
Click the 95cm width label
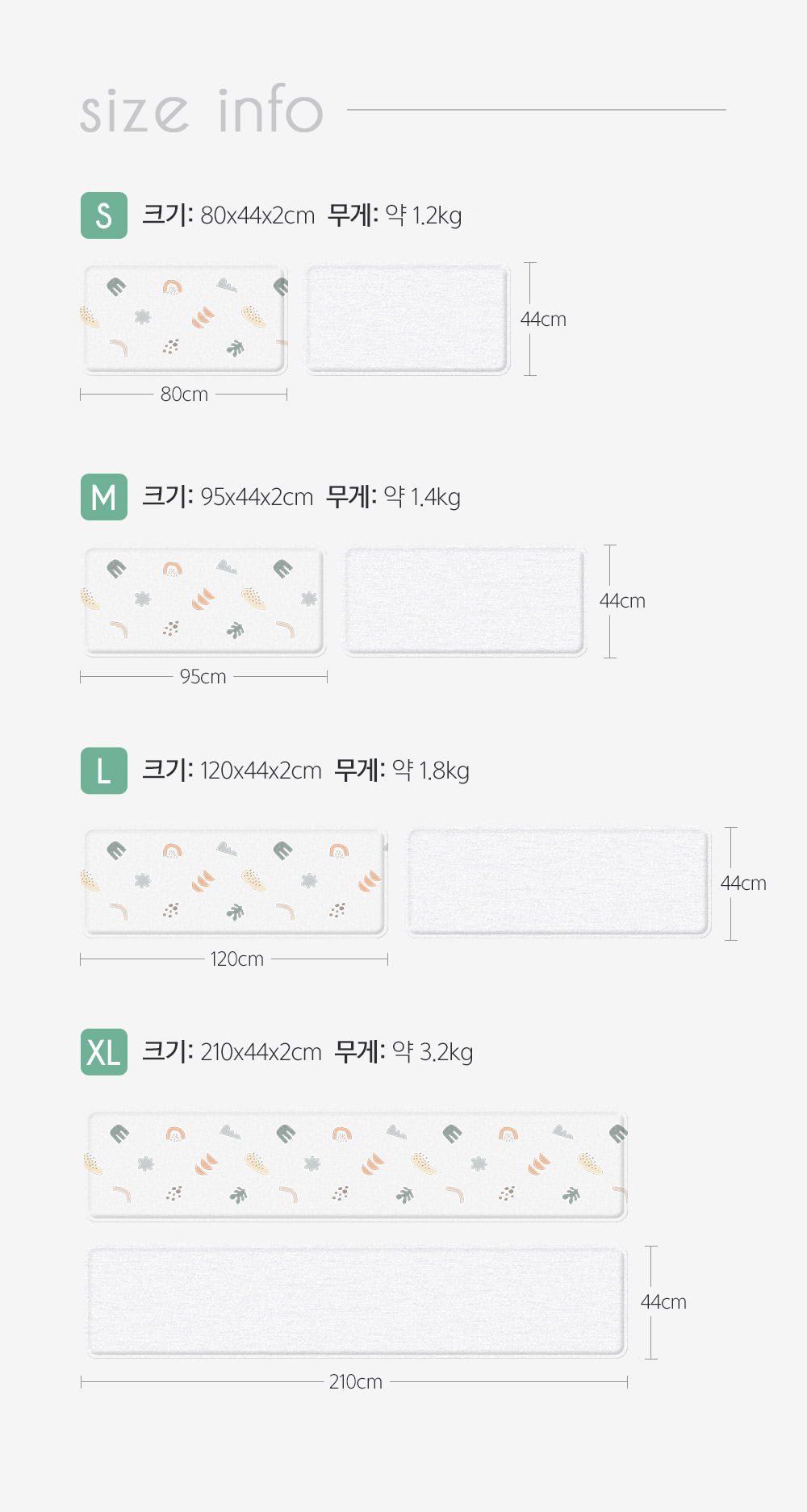(x=203, y=677)
